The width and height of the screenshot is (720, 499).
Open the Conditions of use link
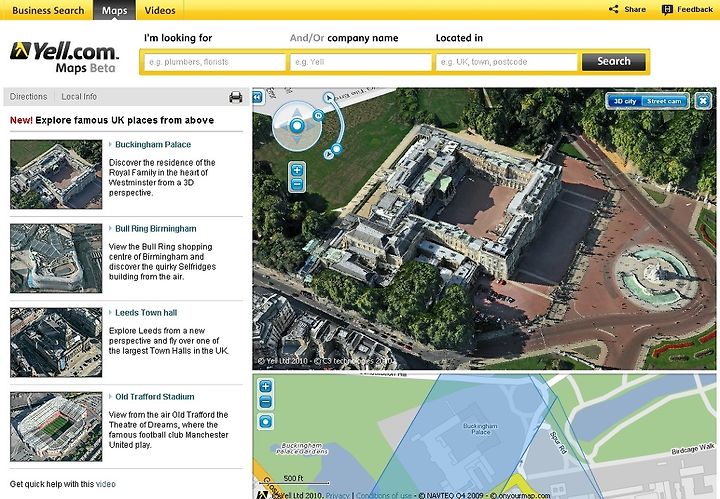click(384, 495)
